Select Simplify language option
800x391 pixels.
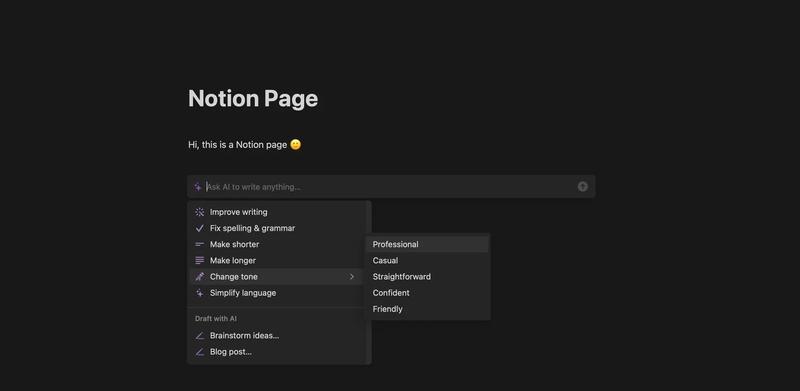pos(276,293)
